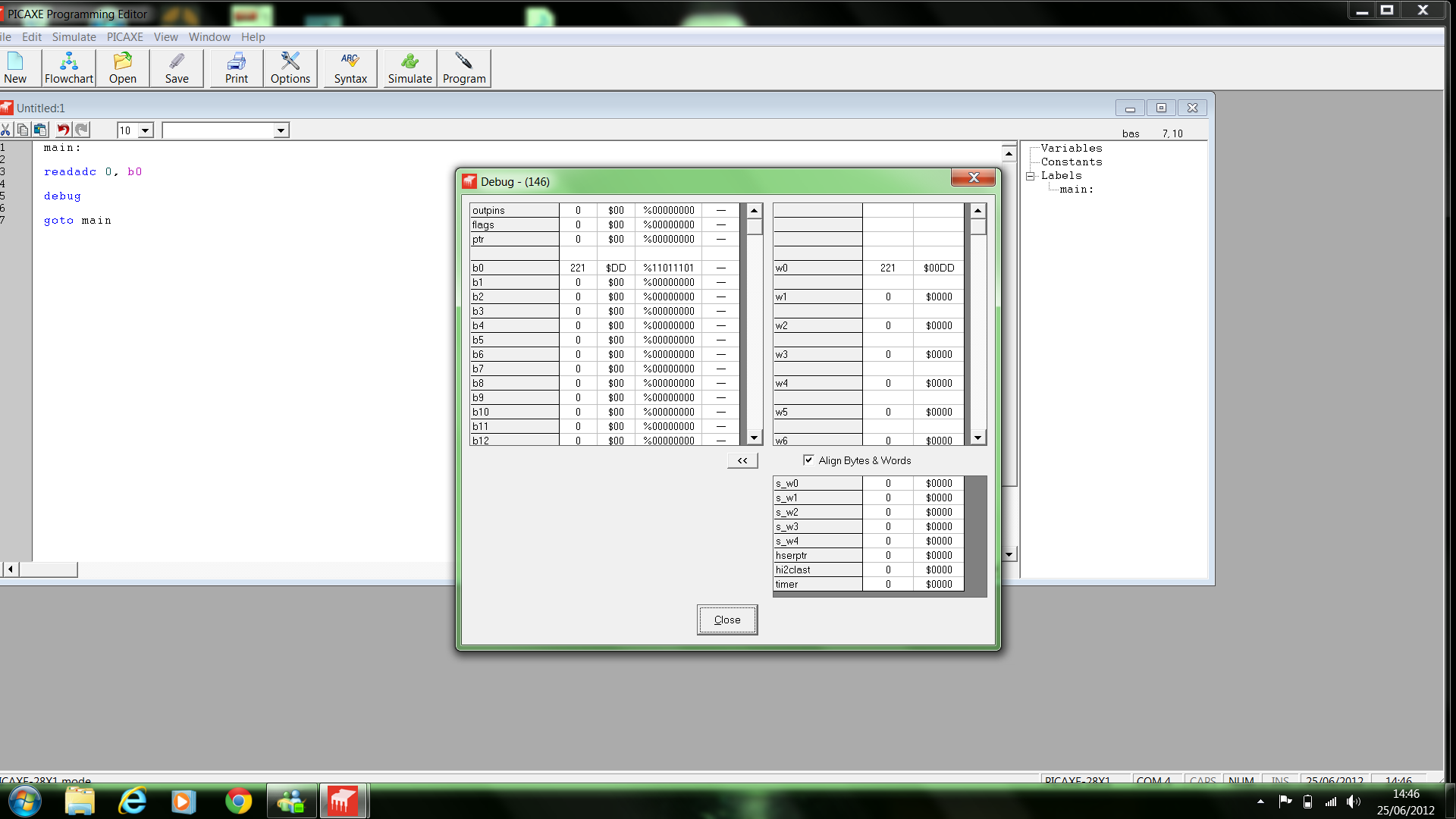
Task: Click the b0 row label in Debug
Action: click(515, 268)
